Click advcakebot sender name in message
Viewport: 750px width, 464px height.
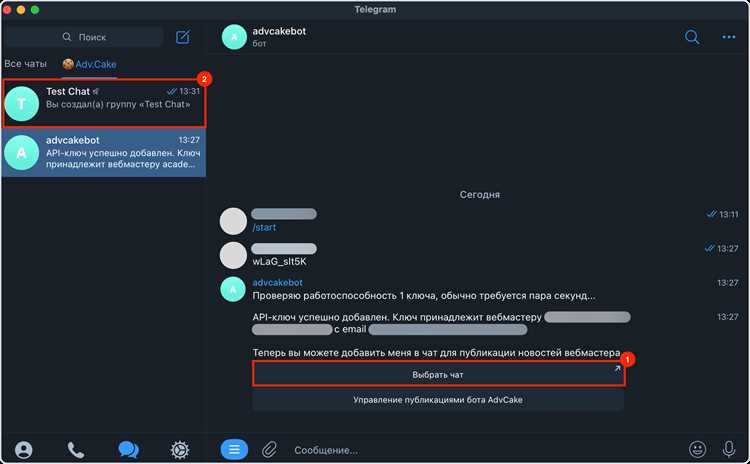(x=277, y=282)
